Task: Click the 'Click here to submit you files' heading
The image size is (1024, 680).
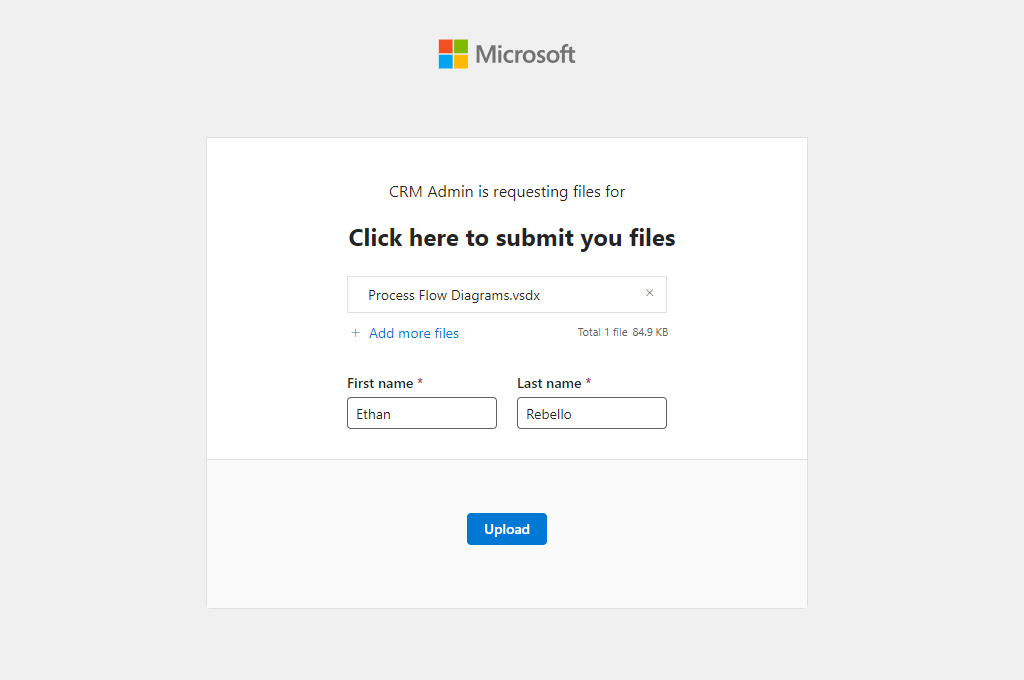Action: point(512,238)
